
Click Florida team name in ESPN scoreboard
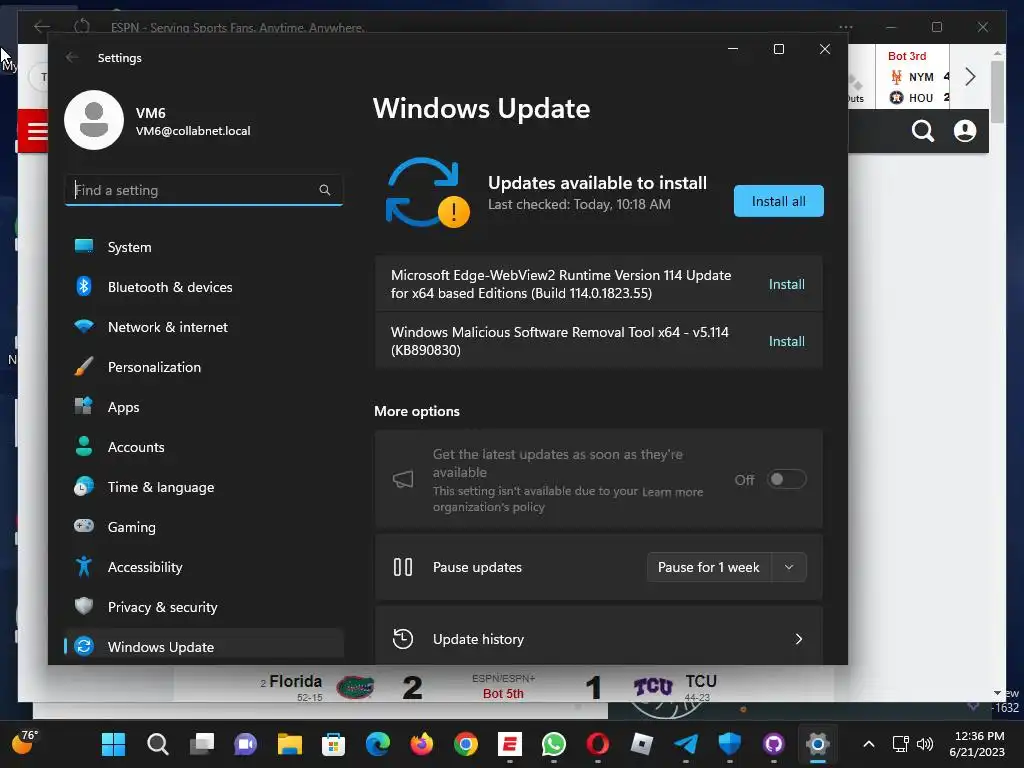[295, 681]
